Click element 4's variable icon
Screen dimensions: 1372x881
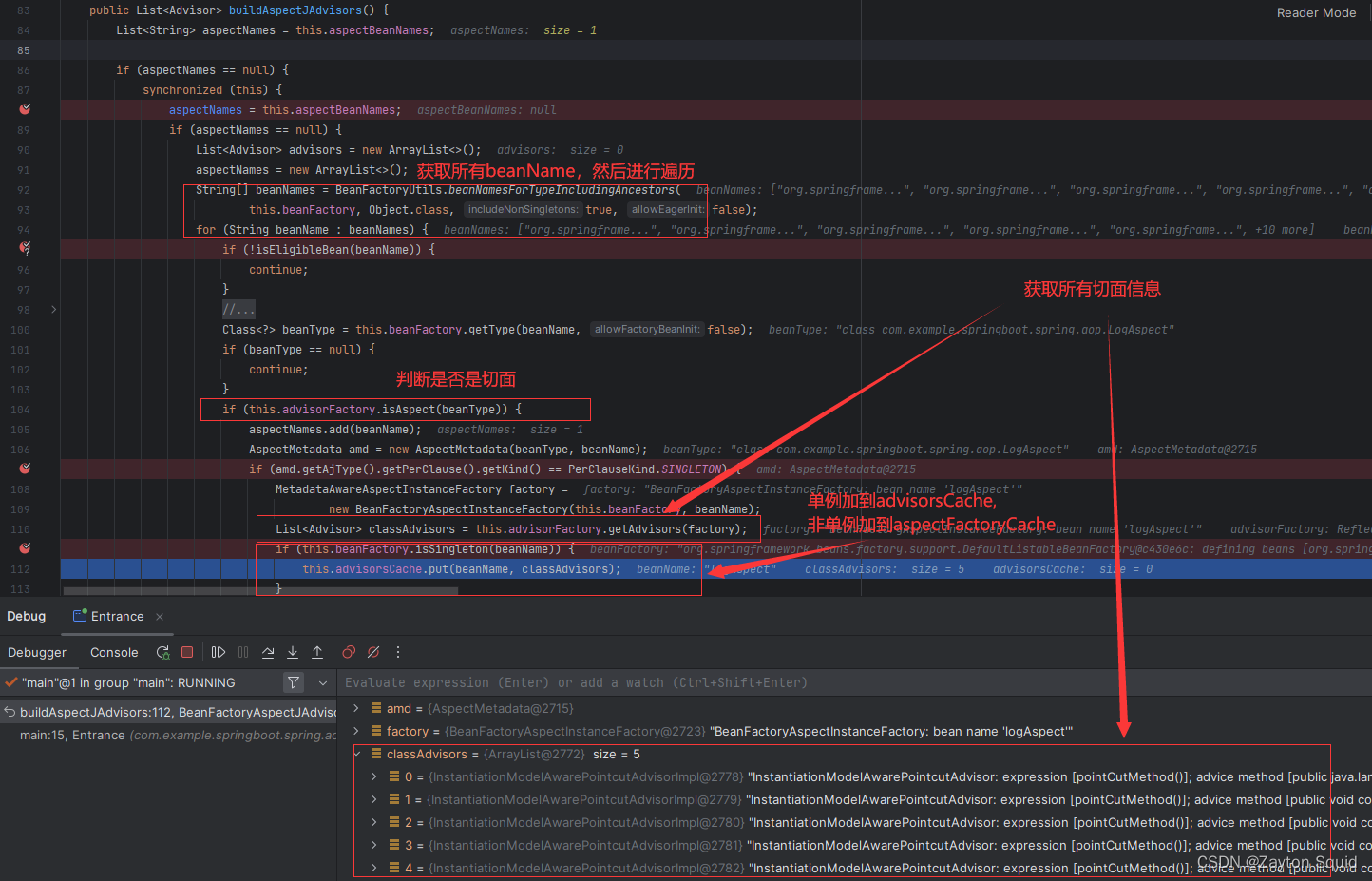[394, 868]
